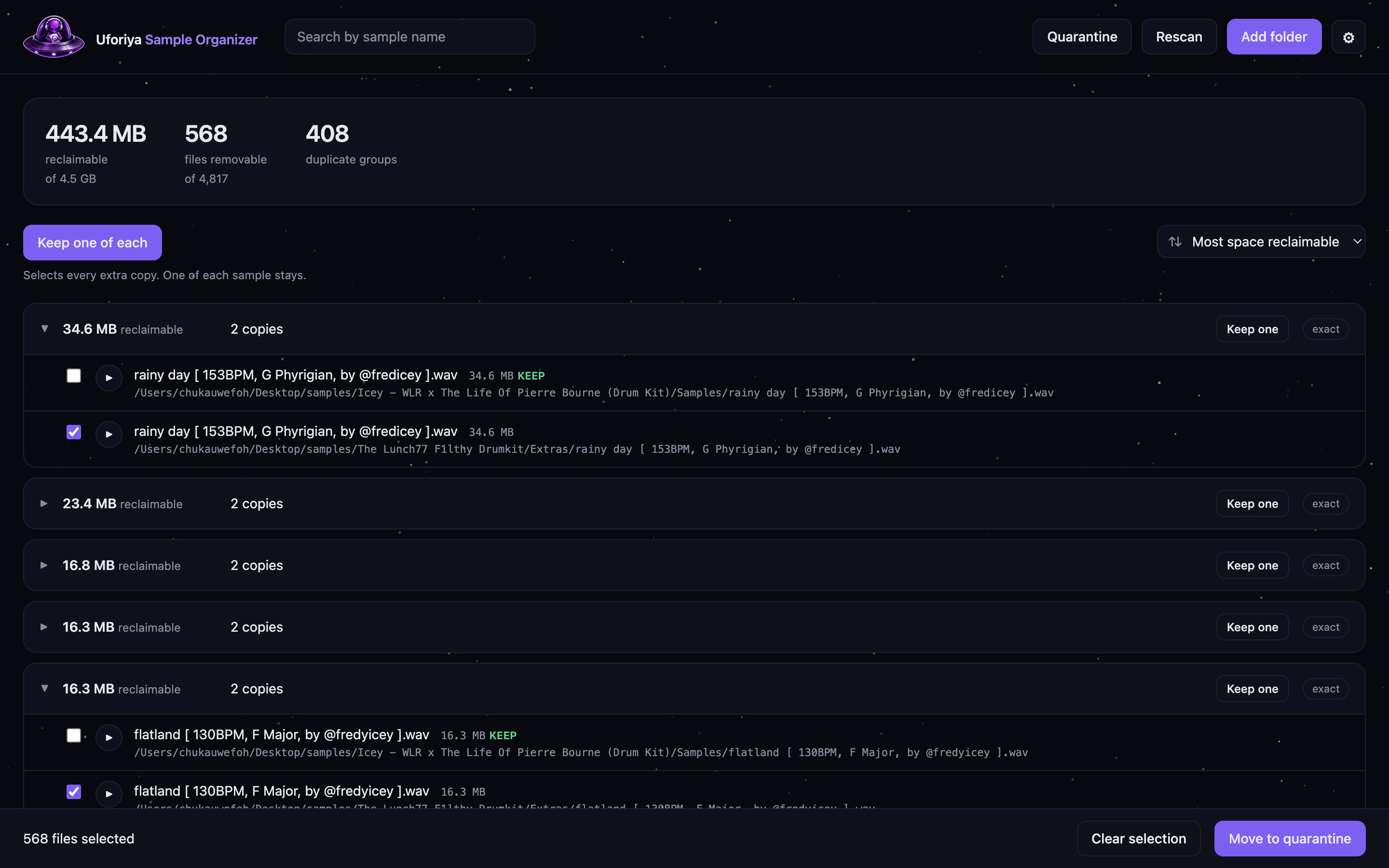
Task: Open settings via the gear icon
Action: 1348,37
